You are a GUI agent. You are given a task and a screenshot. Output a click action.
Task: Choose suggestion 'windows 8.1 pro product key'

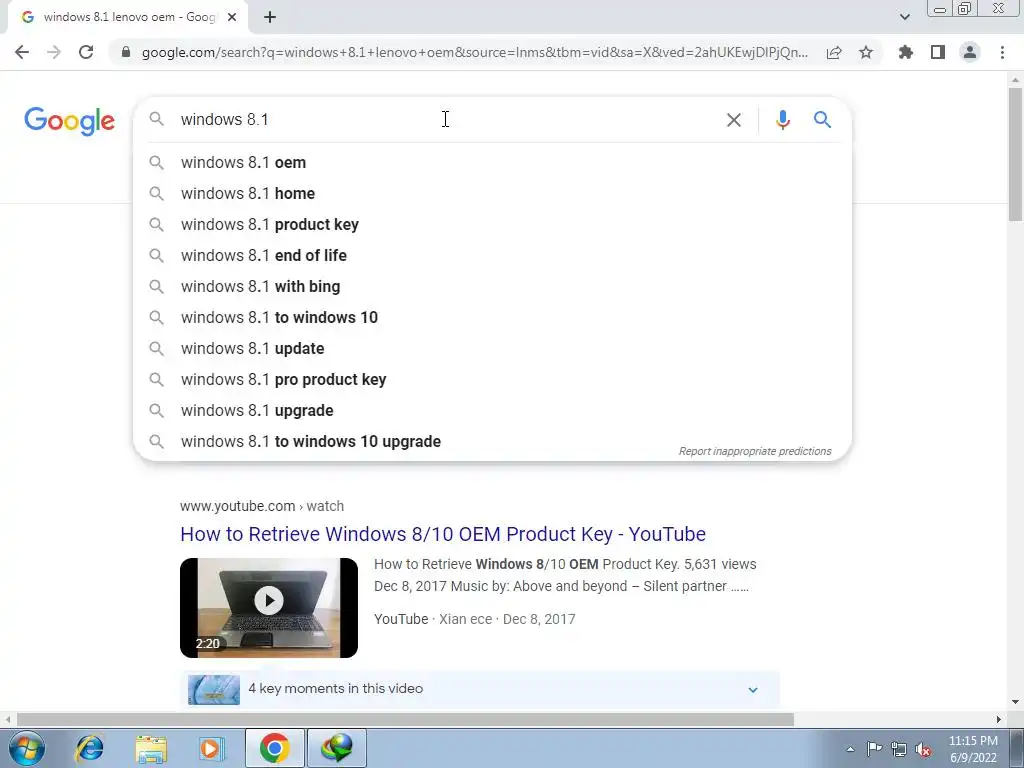(x=492, y=379)
